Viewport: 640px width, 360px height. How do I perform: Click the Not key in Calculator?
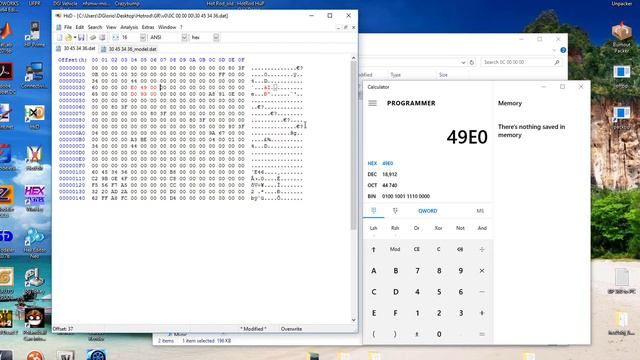[460, 228]
